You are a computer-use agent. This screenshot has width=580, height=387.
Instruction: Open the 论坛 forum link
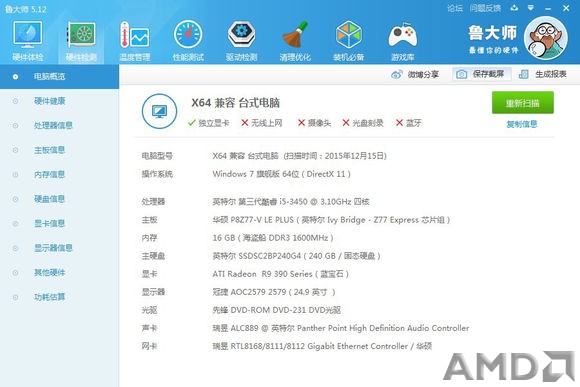click(455, 8)
